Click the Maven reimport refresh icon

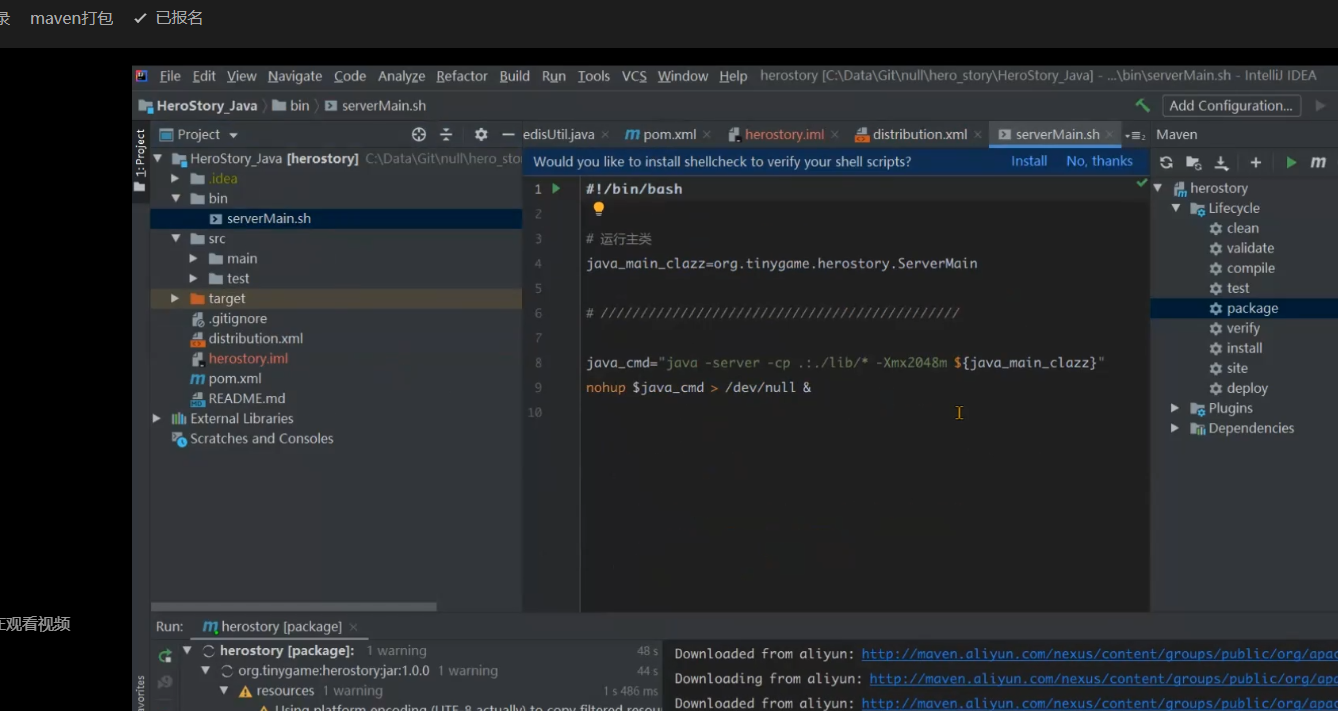pyautogui.click(x=1166, y=162)
